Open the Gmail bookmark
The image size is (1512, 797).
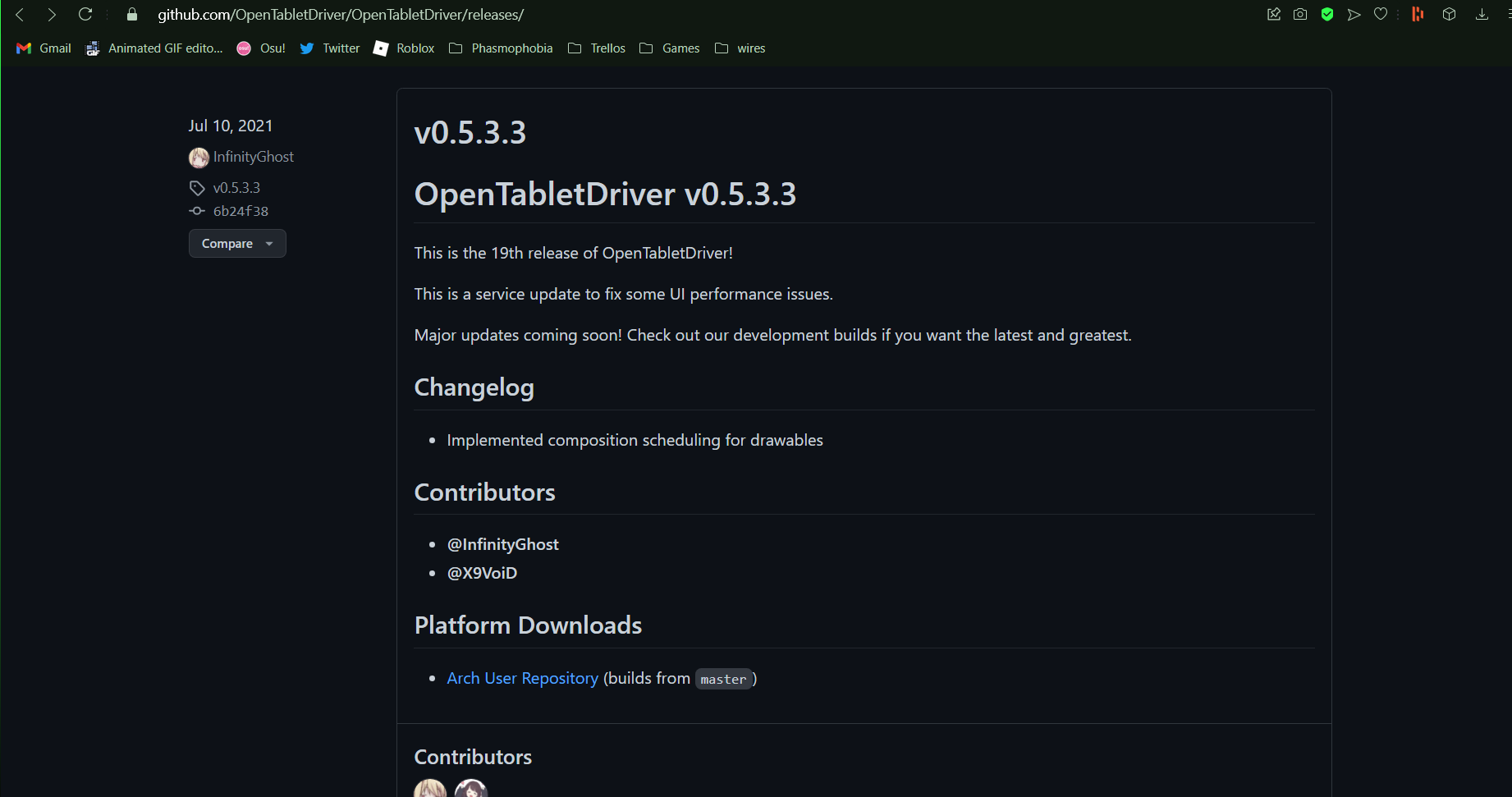tap(43, 48)
